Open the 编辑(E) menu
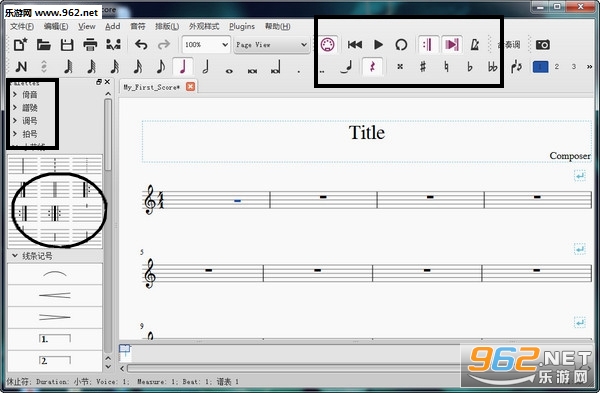 (56, 26)
